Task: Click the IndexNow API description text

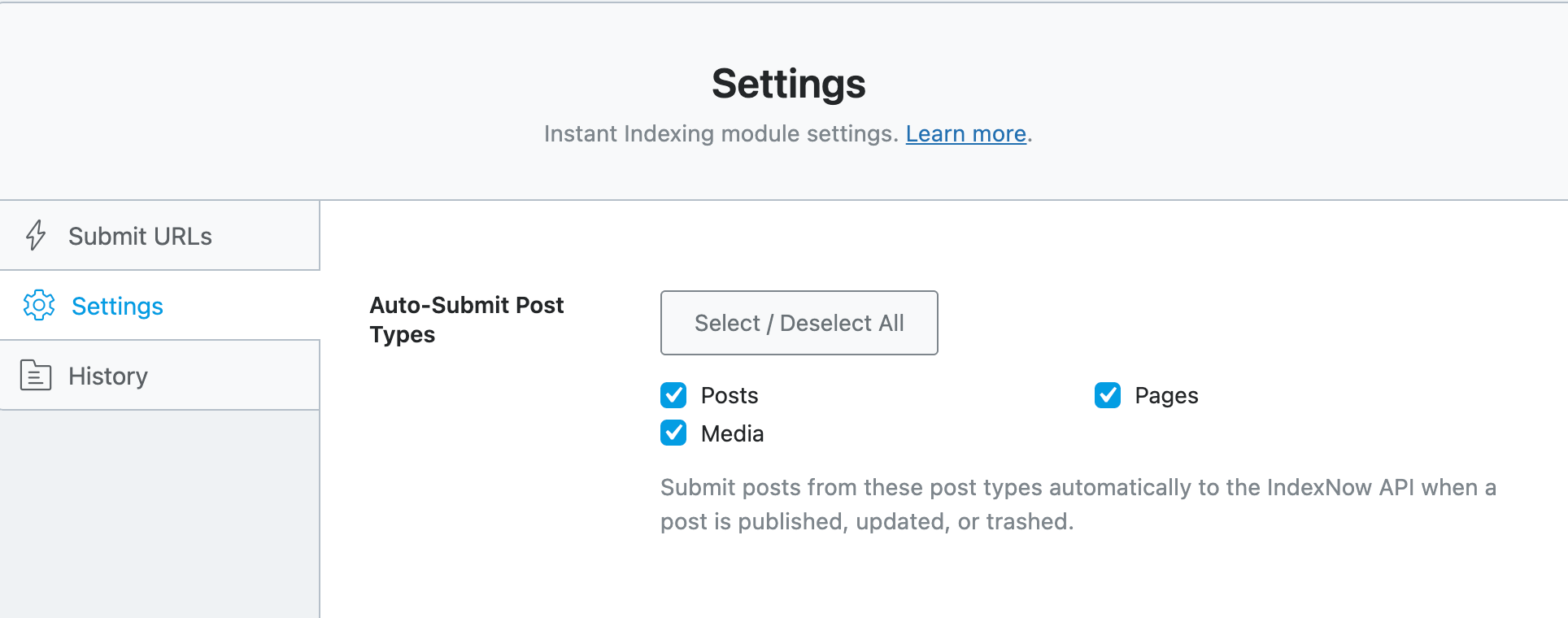Action: coord(1078,504)
